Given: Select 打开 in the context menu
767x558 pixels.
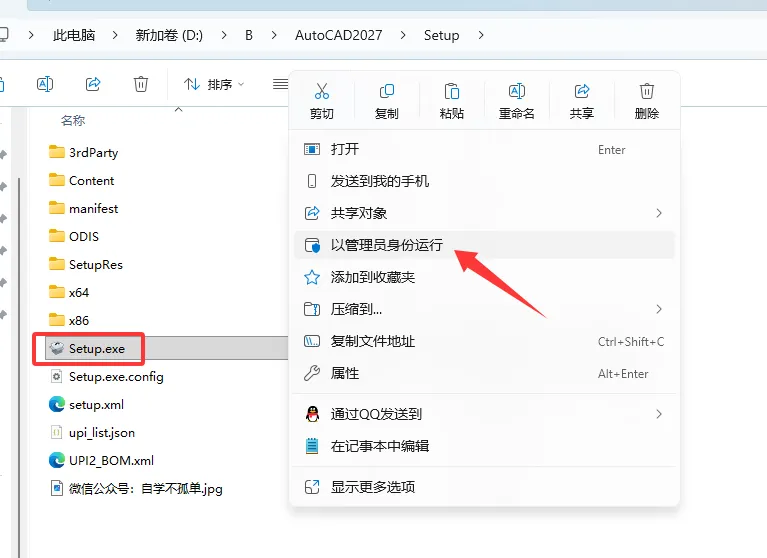Looking at the screenshot, I should pyautogui.click(x=484, y=149).
